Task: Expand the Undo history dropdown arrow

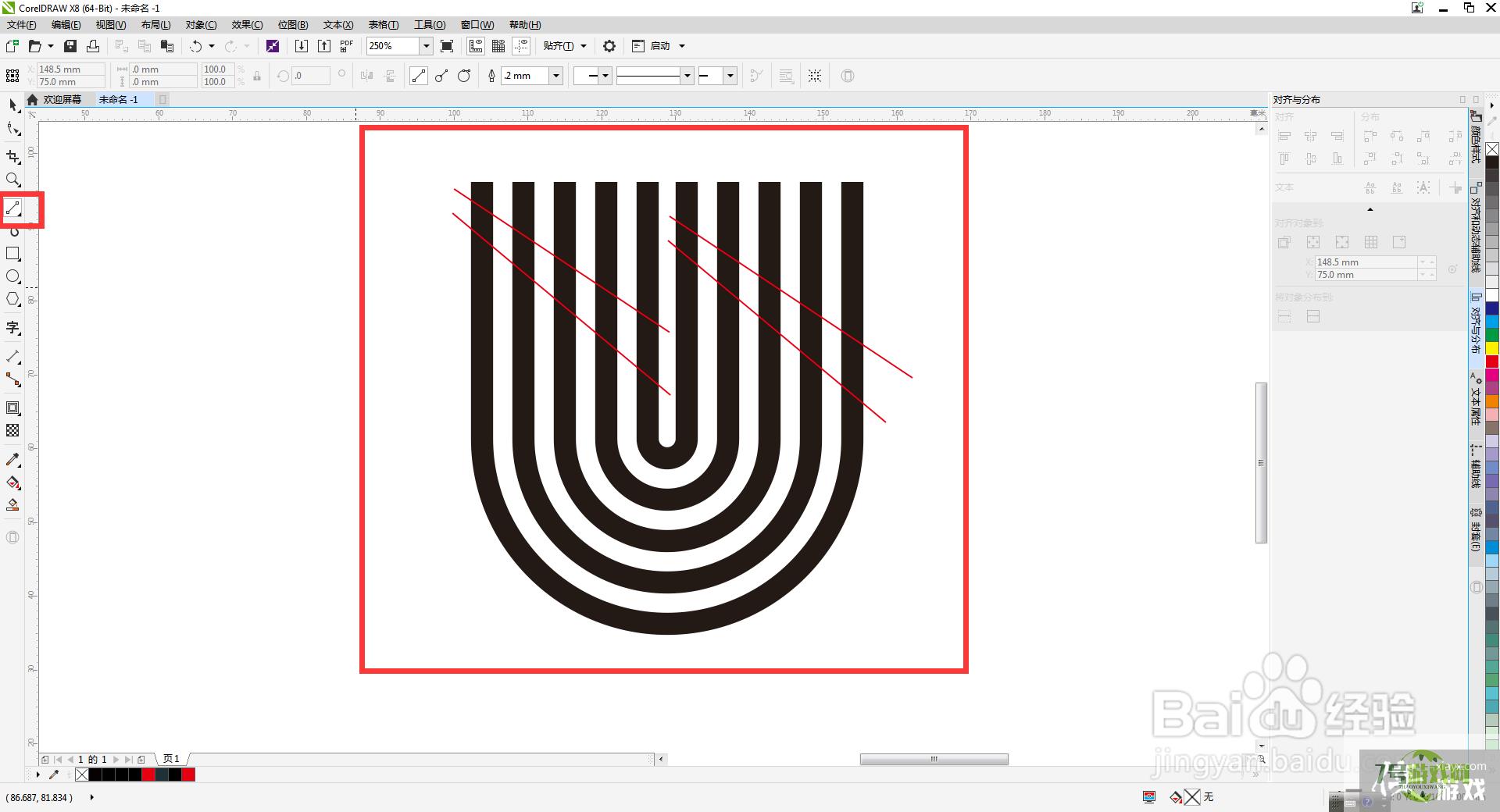Action: [x=212, y=46]
